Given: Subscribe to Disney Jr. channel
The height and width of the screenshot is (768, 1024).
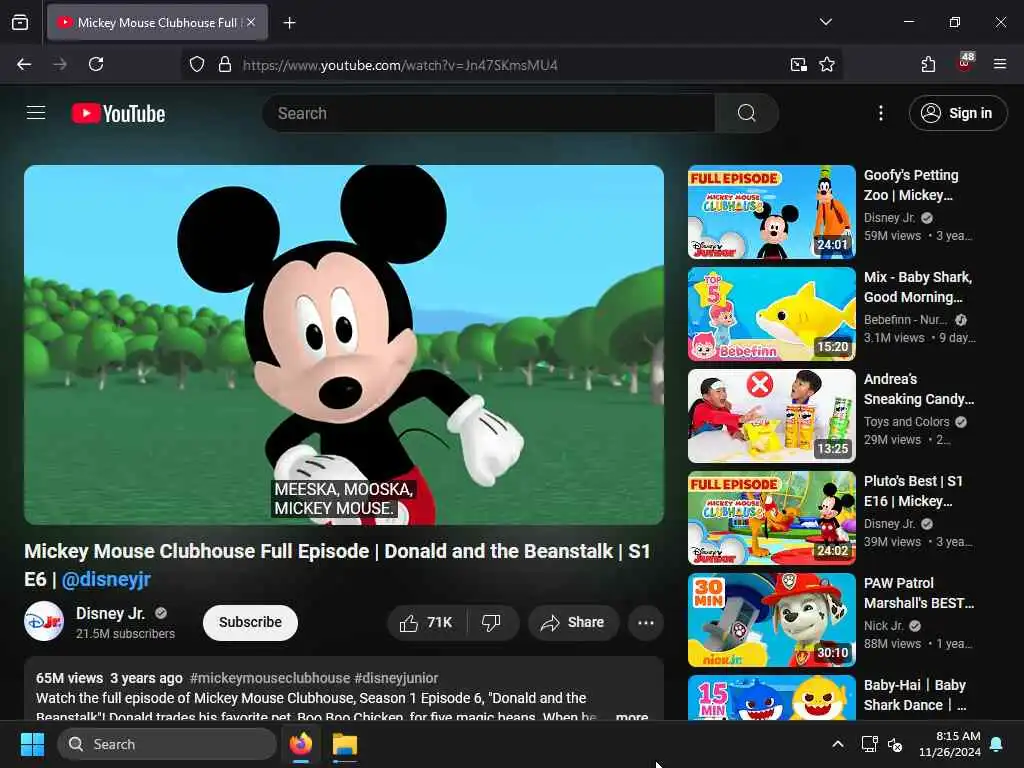Looking at the screenshot, I should pyautogui.click(x=250, y=622).
